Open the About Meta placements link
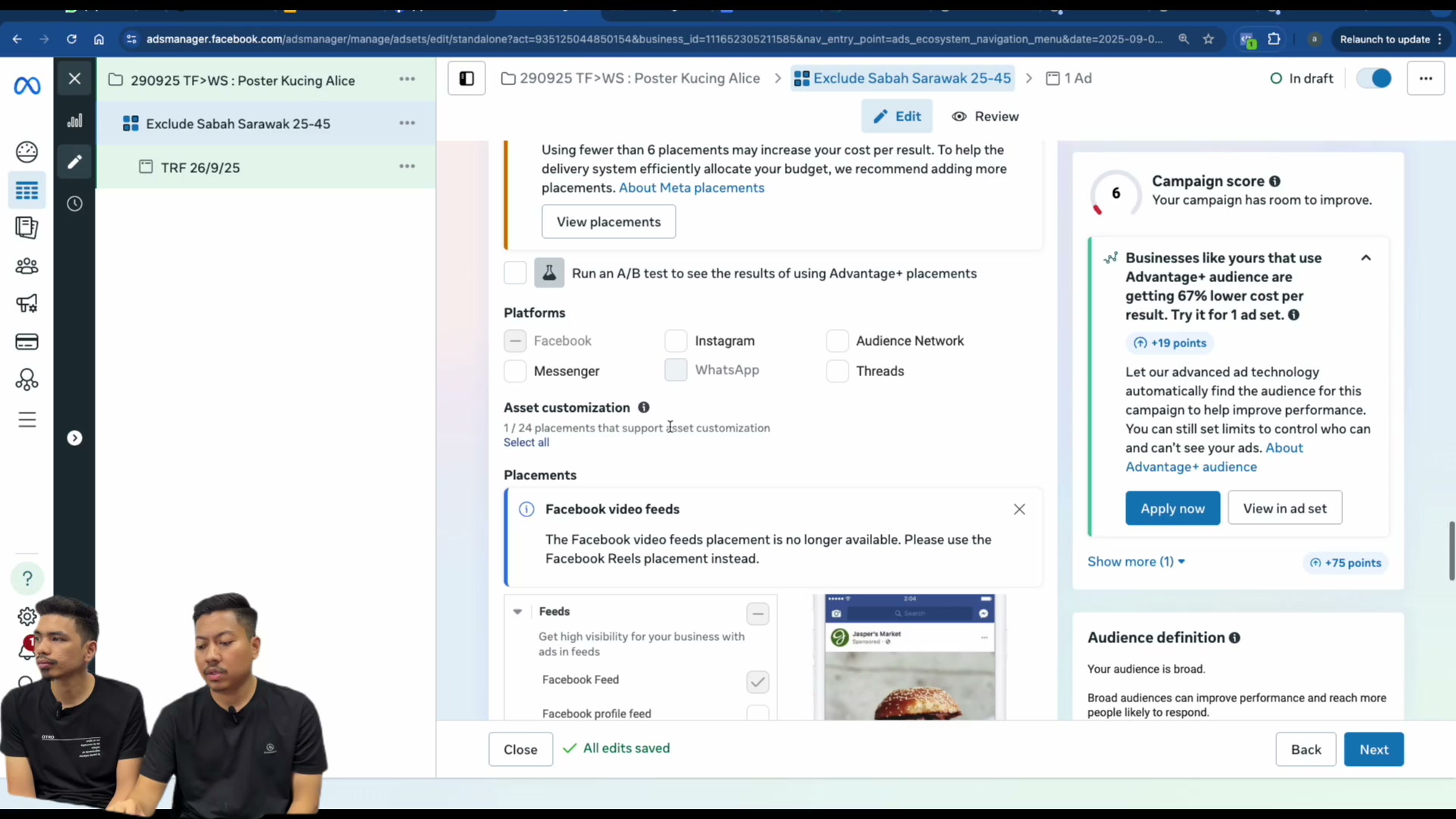 (691, 188)
